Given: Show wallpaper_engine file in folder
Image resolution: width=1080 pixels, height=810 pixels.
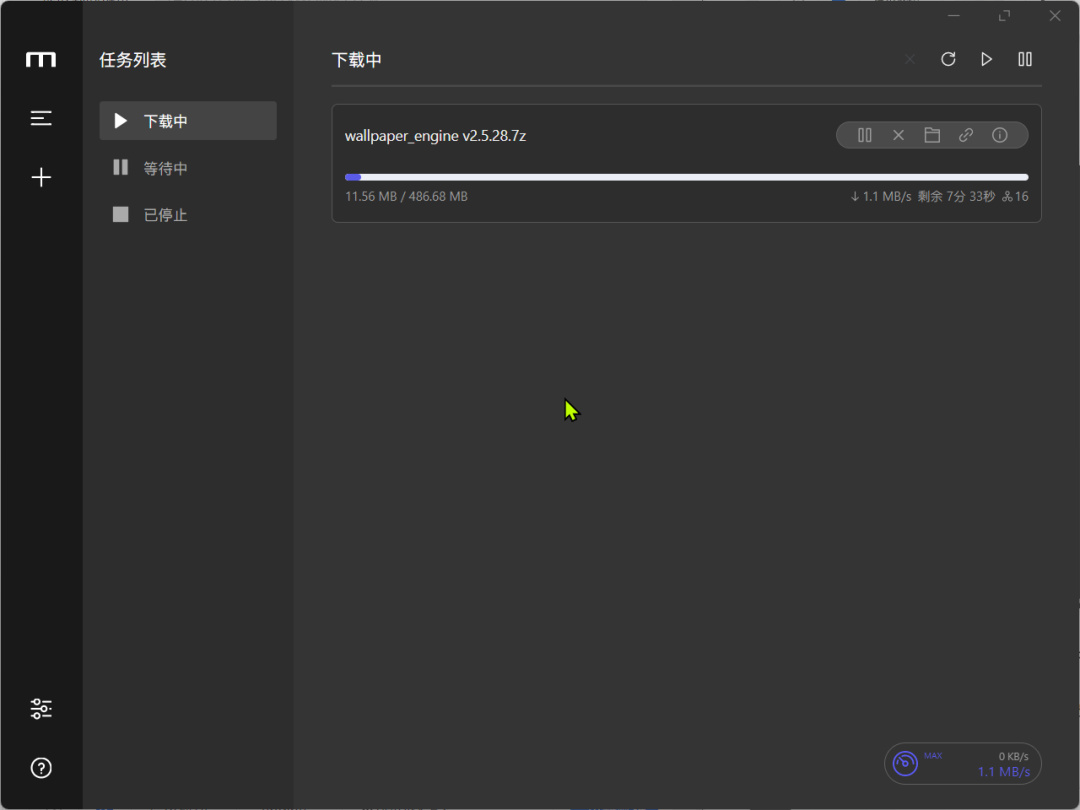Looking at the screenshot, I should (x=932, y=135).
